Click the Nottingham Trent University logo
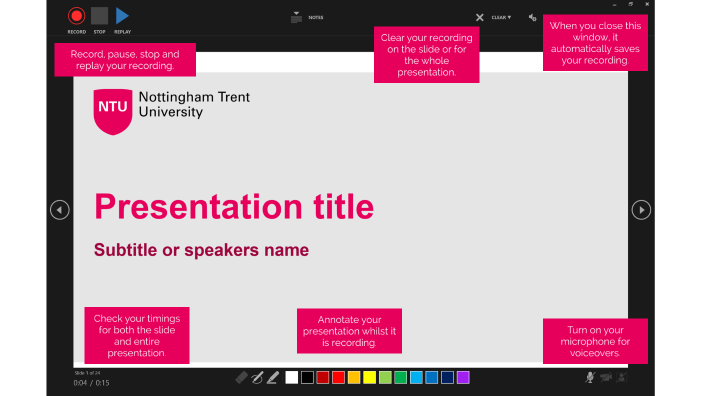This screenshot has height=396, width=704. click(172, 112)
